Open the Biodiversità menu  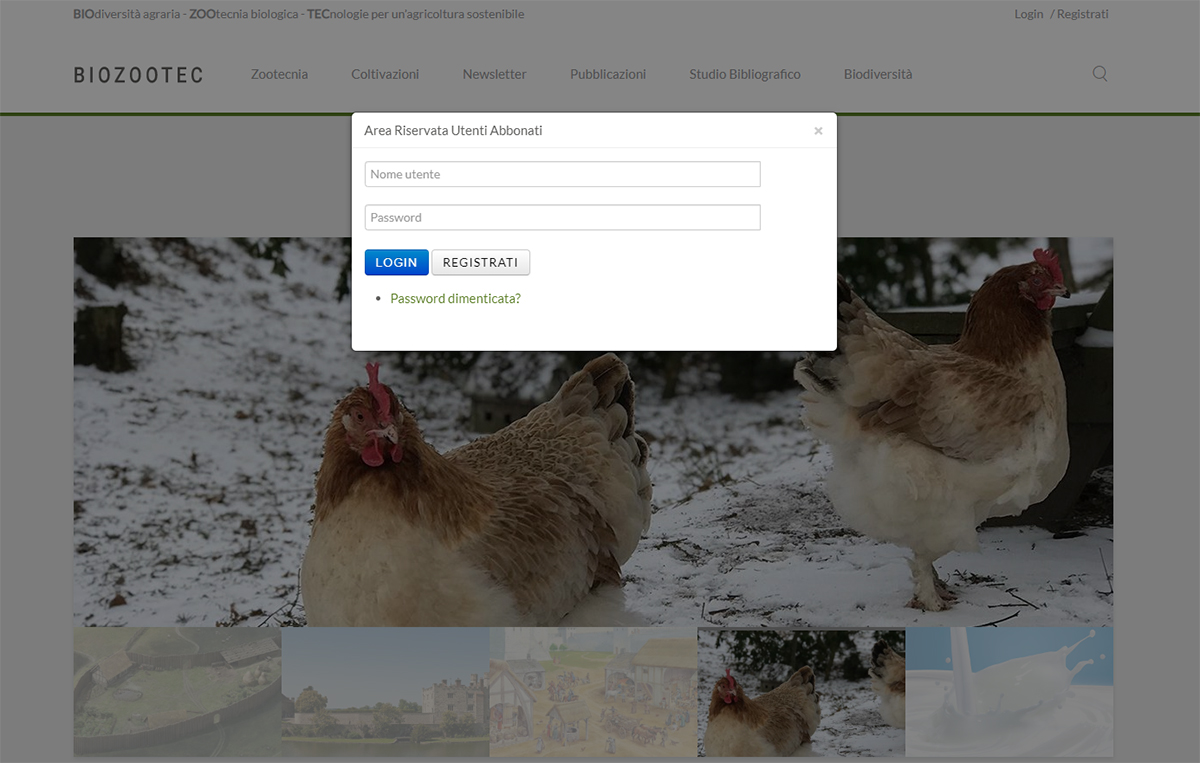(878, 74)
